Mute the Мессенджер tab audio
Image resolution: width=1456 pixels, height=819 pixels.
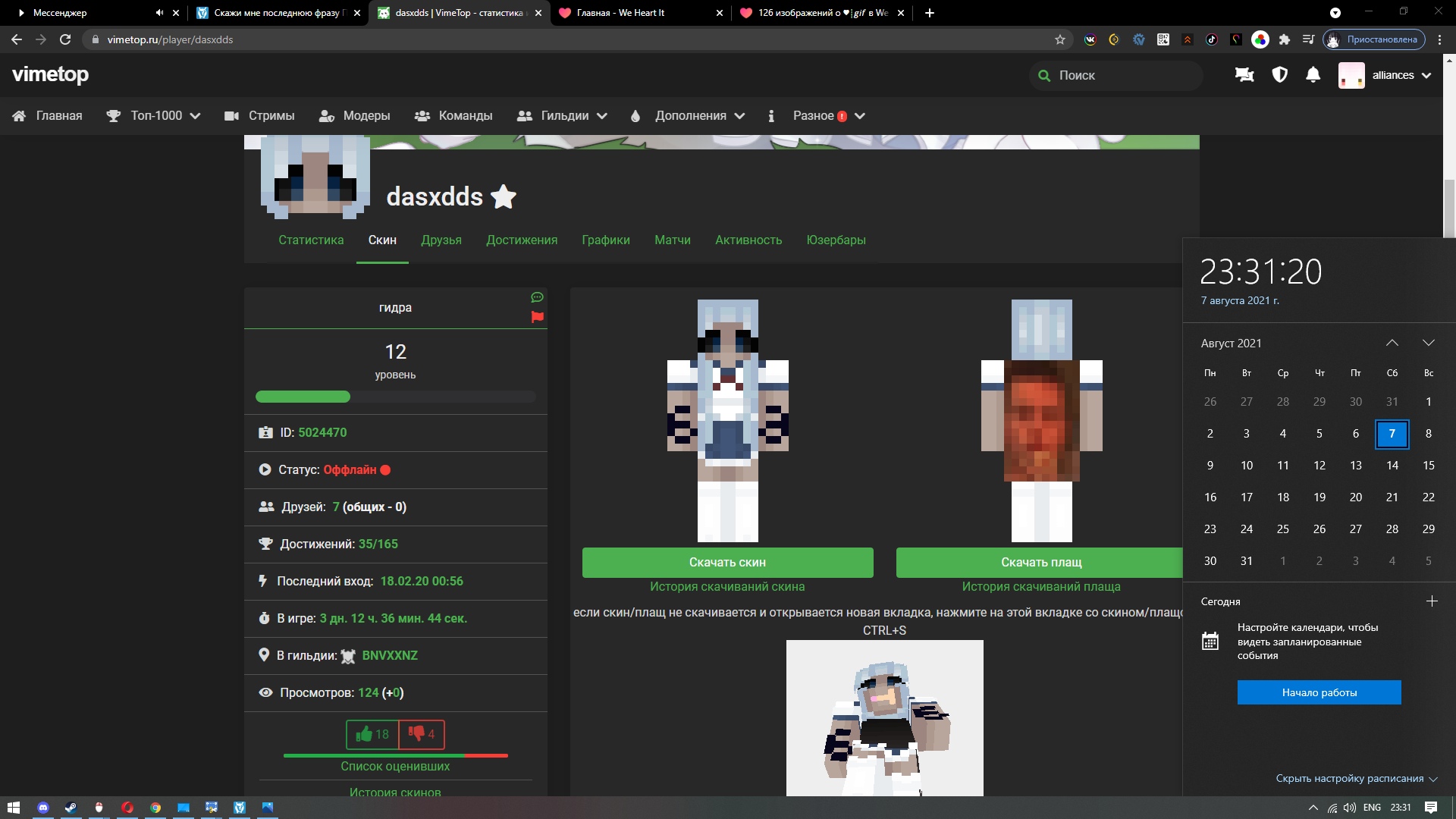[159, 13]
